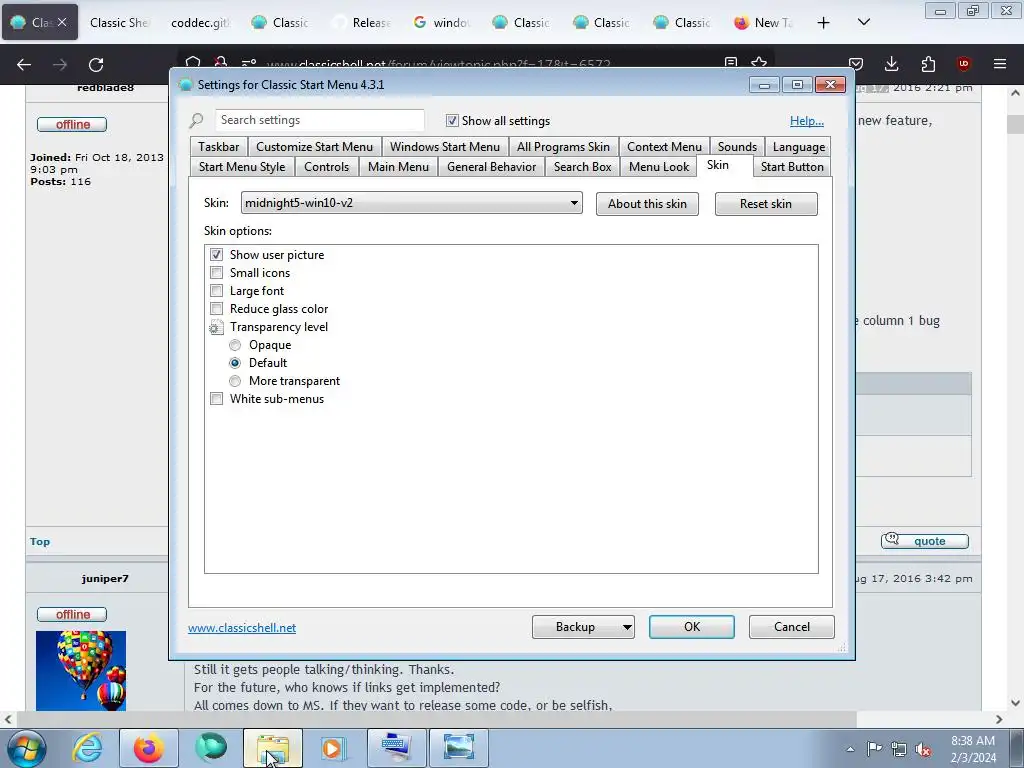Click the Firefox forward arrow
This screenshot has width=1024, height=768.
click(60, 65)
